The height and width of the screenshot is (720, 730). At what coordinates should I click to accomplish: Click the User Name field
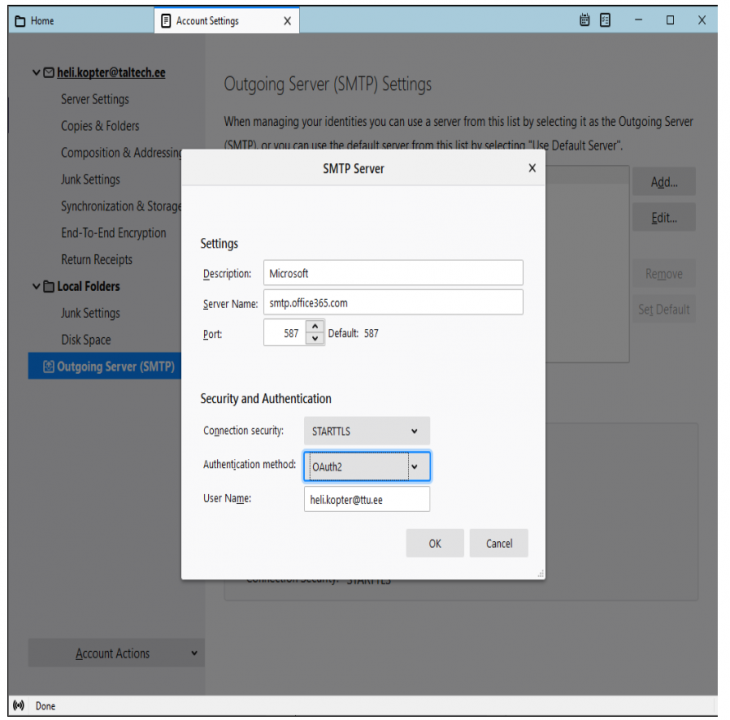(367, 499)
